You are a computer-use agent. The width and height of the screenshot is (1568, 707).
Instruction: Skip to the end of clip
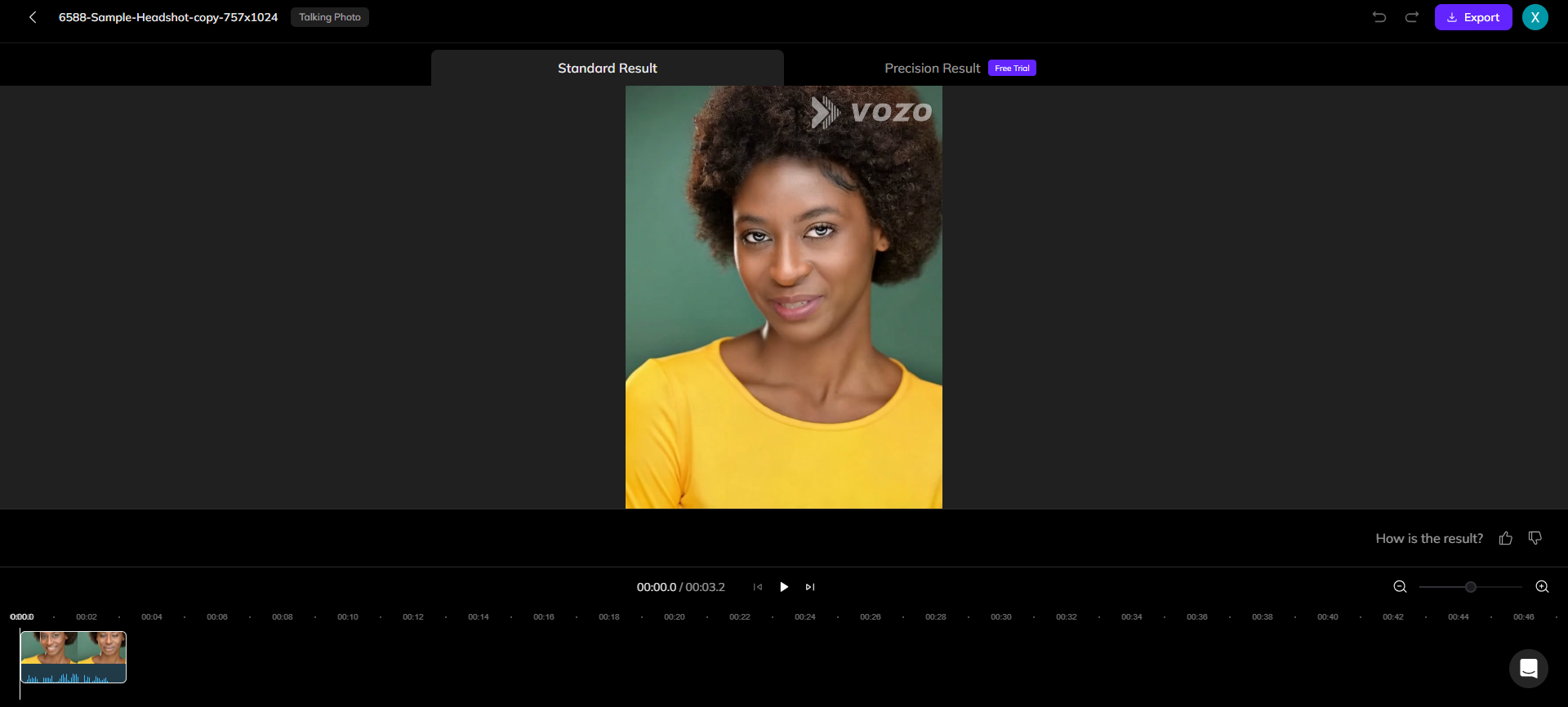pos(810,587)
